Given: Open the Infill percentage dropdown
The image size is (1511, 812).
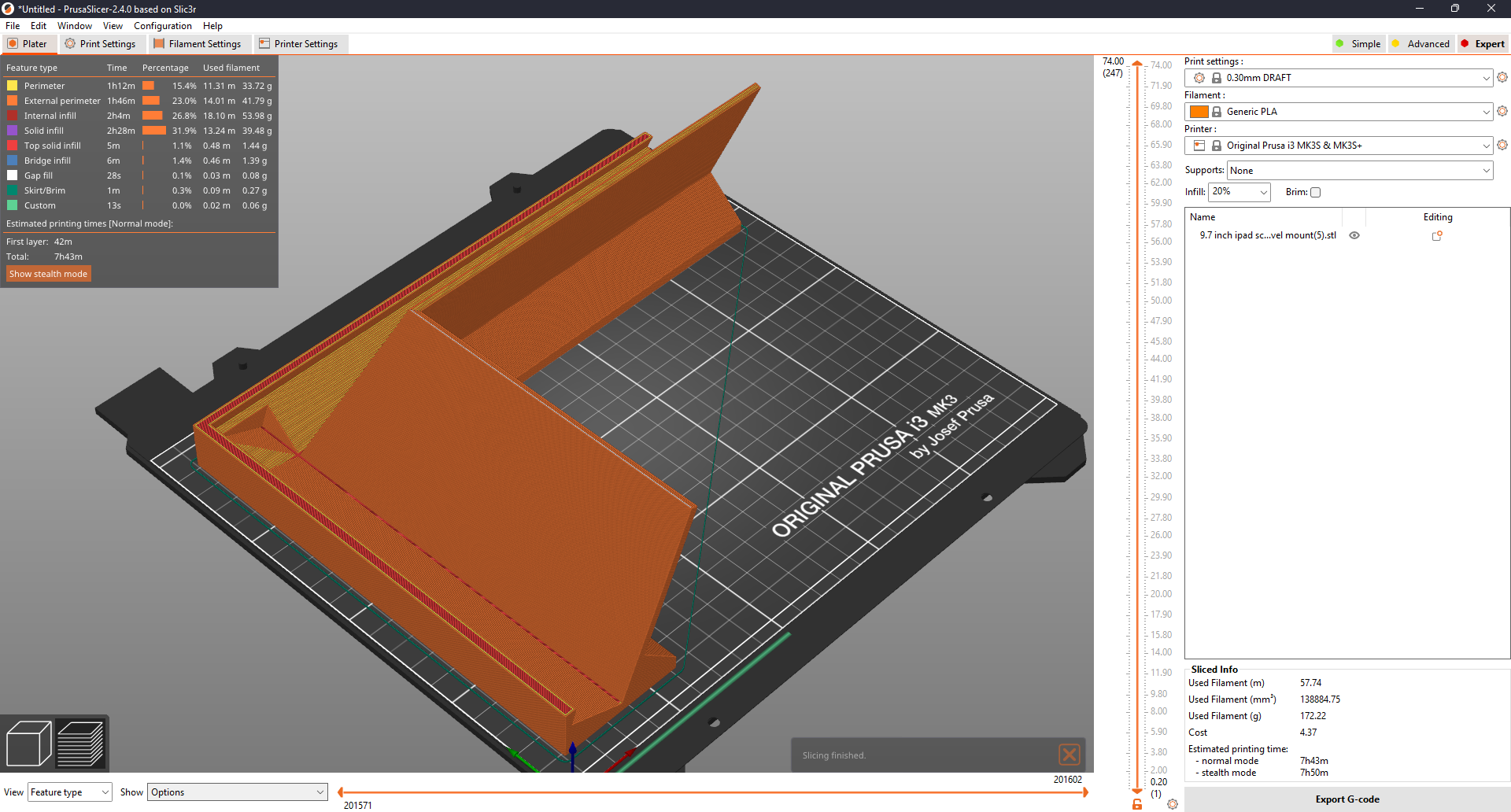Looking at the screenshot, I should point(1239,192).
